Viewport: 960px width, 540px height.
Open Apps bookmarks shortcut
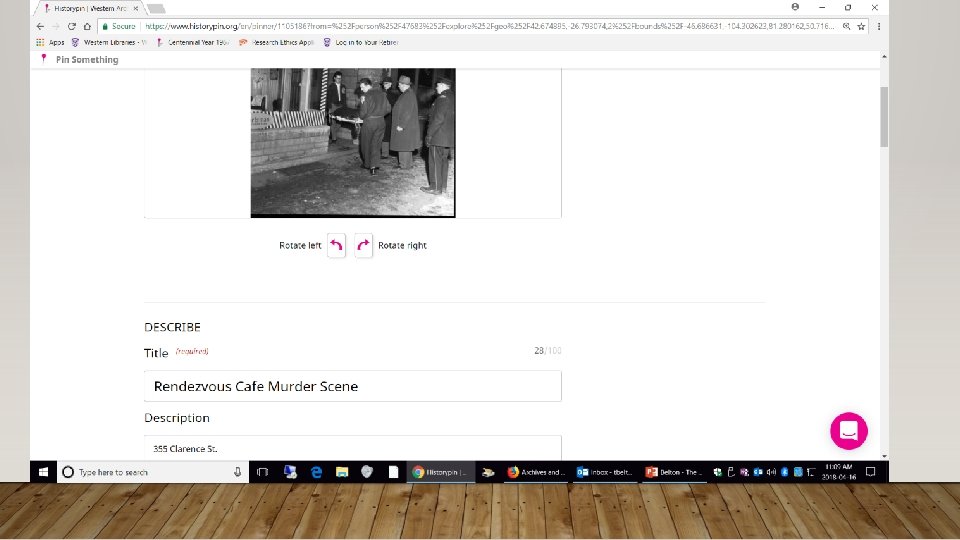(50, 42)
